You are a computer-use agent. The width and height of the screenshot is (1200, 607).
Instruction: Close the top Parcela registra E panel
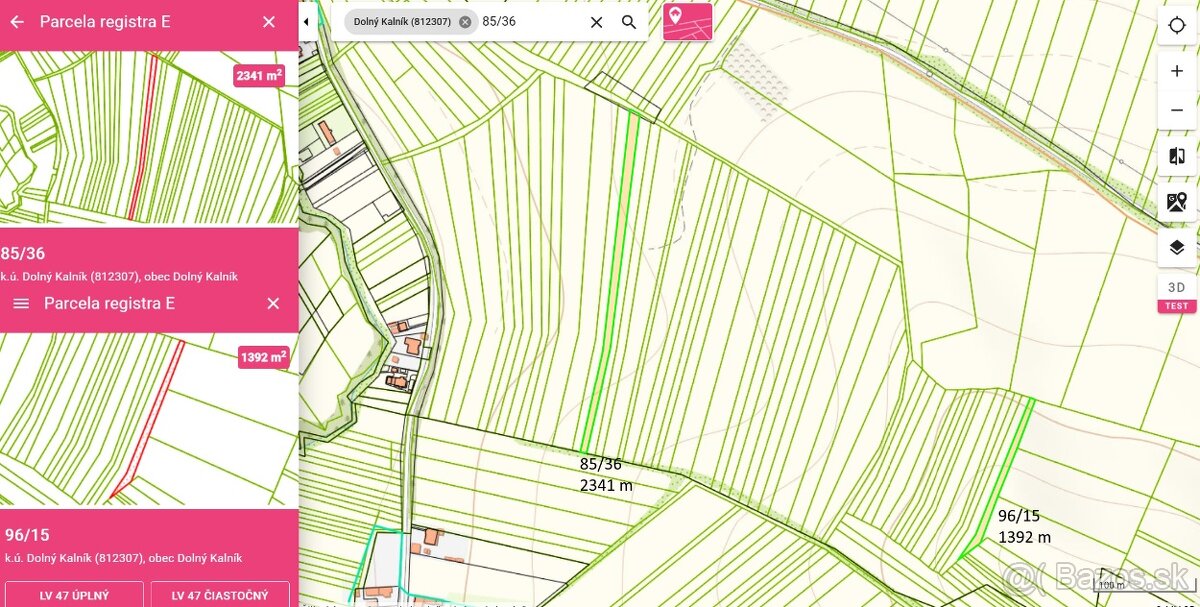point(269,21)
